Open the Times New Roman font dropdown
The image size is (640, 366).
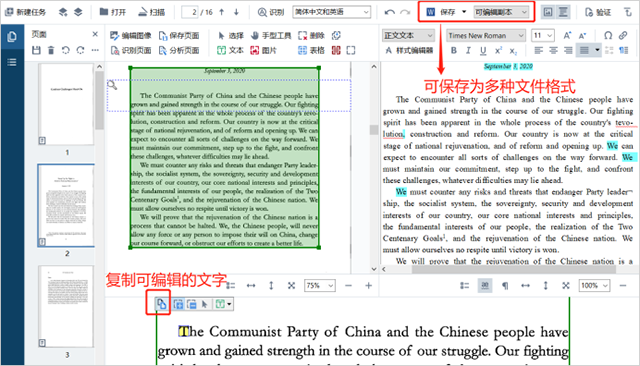pos(485,35)
